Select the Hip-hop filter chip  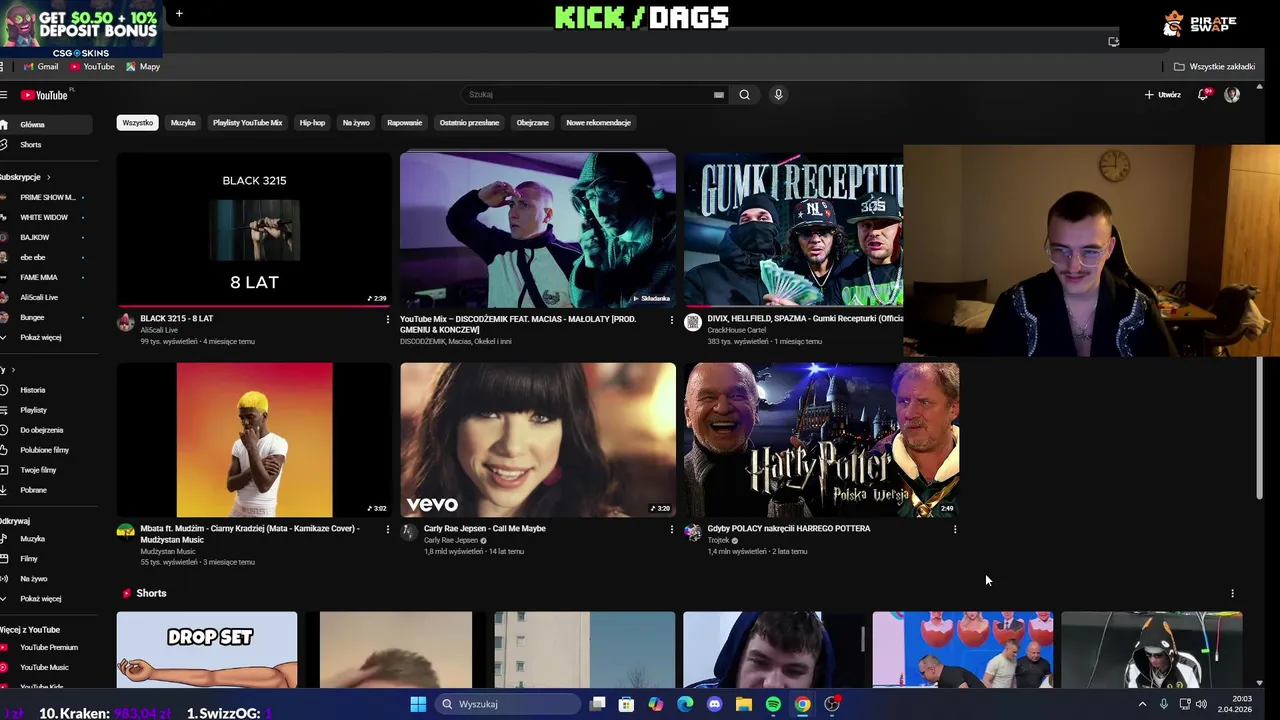pos(312,123)
